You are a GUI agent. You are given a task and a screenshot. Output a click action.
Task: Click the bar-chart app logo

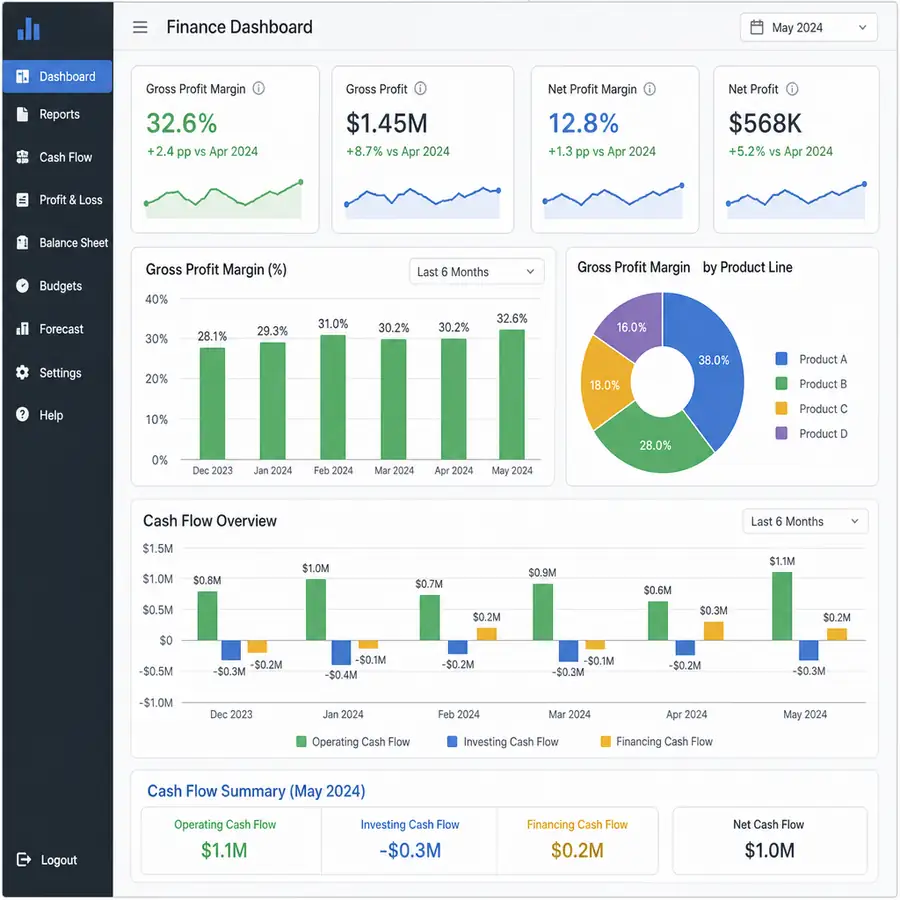29,29
